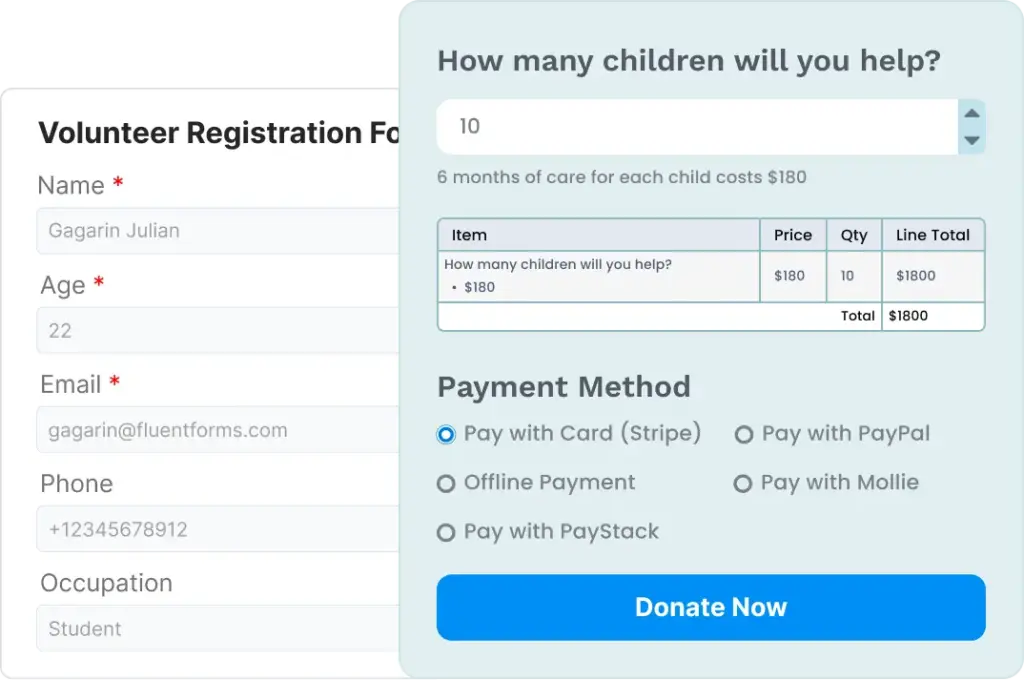Select Pay with PayStack option

coord(446,533)
